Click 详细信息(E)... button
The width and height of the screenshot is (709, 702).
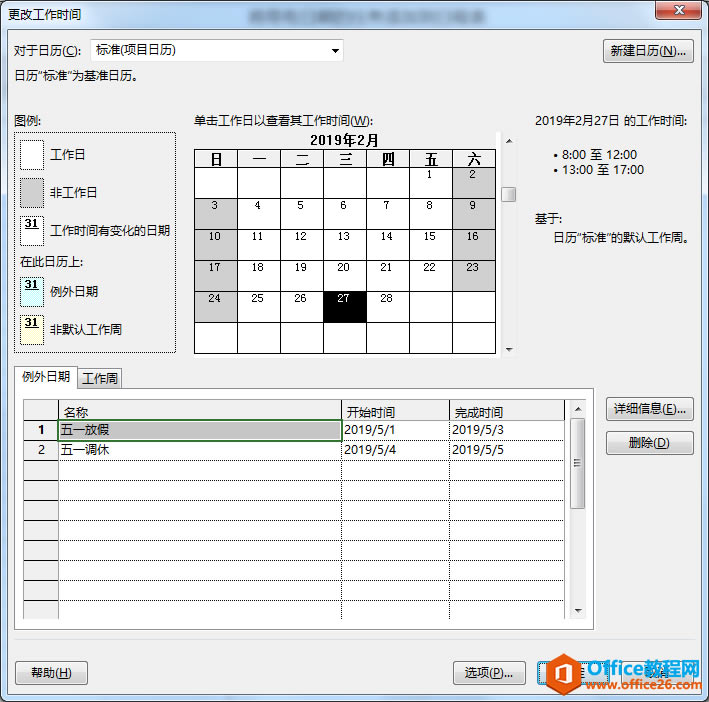(x=649, y=409)
